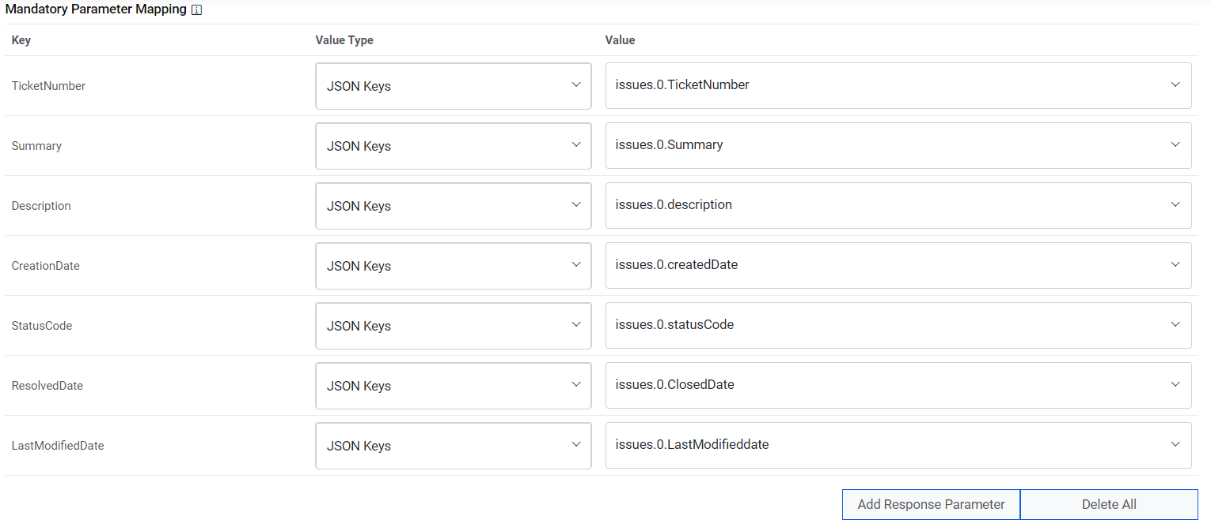1211x527 pixels.
Task: Expand the issues.0.description value dropdown
Action: pyautogui.click(x=897, y=205)
